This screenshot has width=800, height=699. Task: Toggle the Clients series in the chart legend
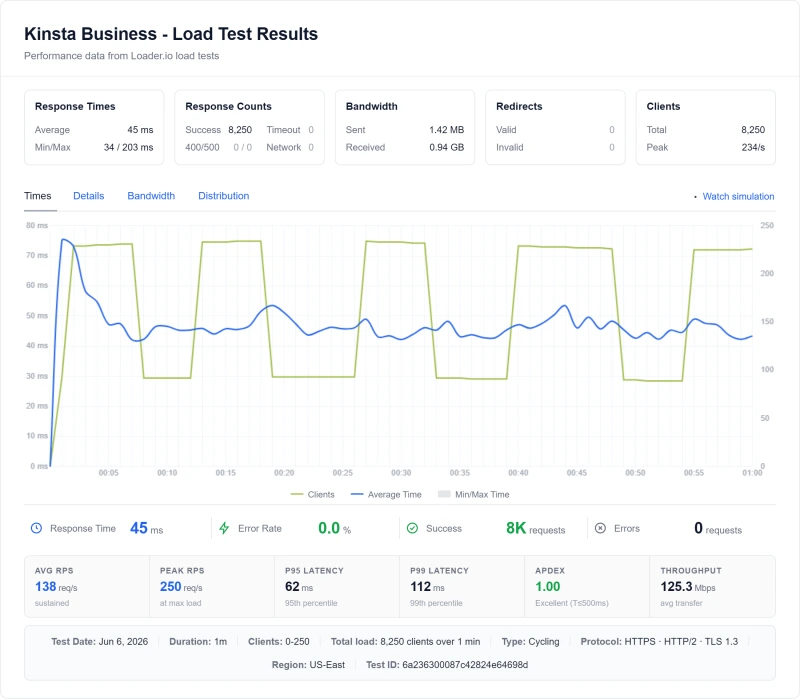coord(312,494)
